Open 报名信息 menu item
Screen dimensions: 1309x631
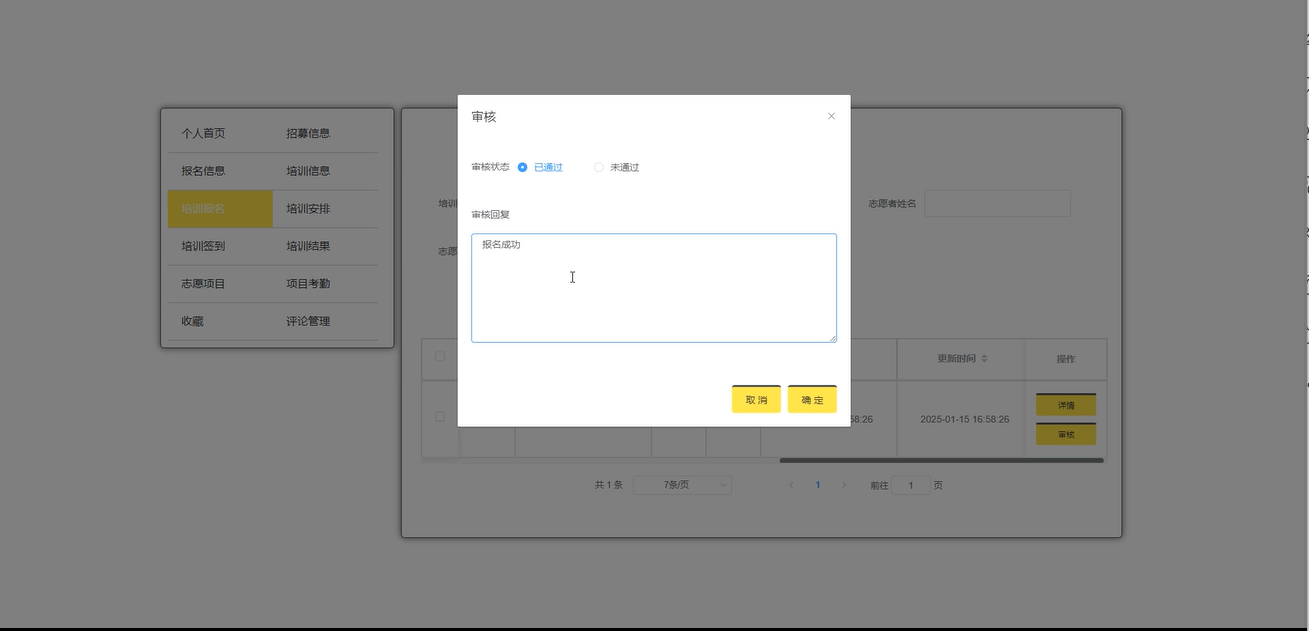click(203, 171)
